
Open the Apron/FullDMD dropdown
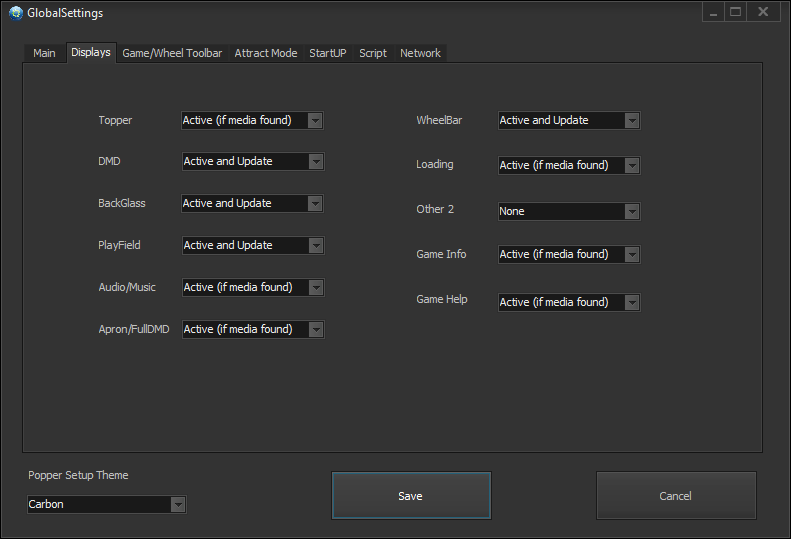point(253,329)
